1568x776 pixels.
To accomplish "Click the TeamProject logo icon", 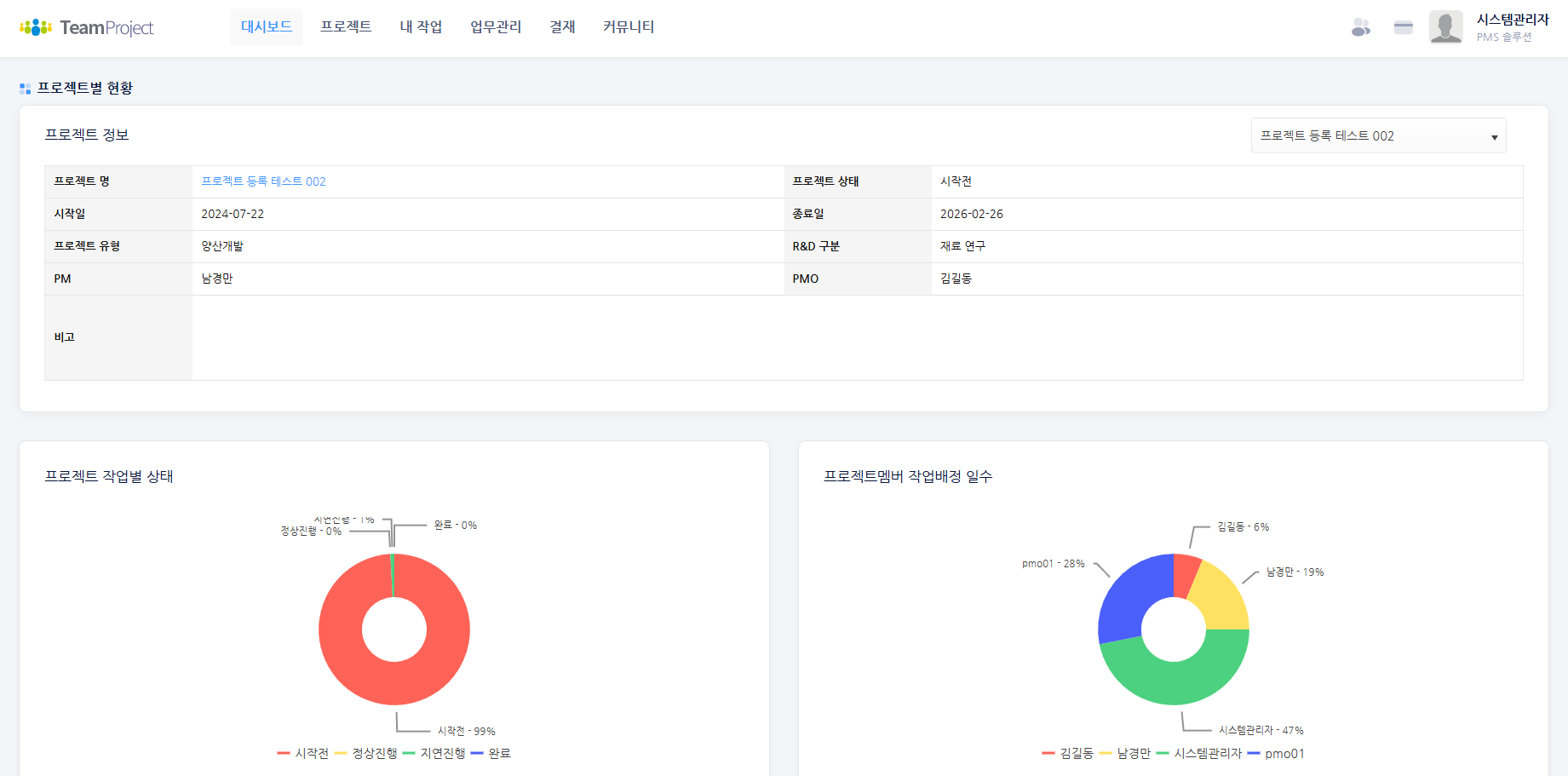I will coord(36,27).
